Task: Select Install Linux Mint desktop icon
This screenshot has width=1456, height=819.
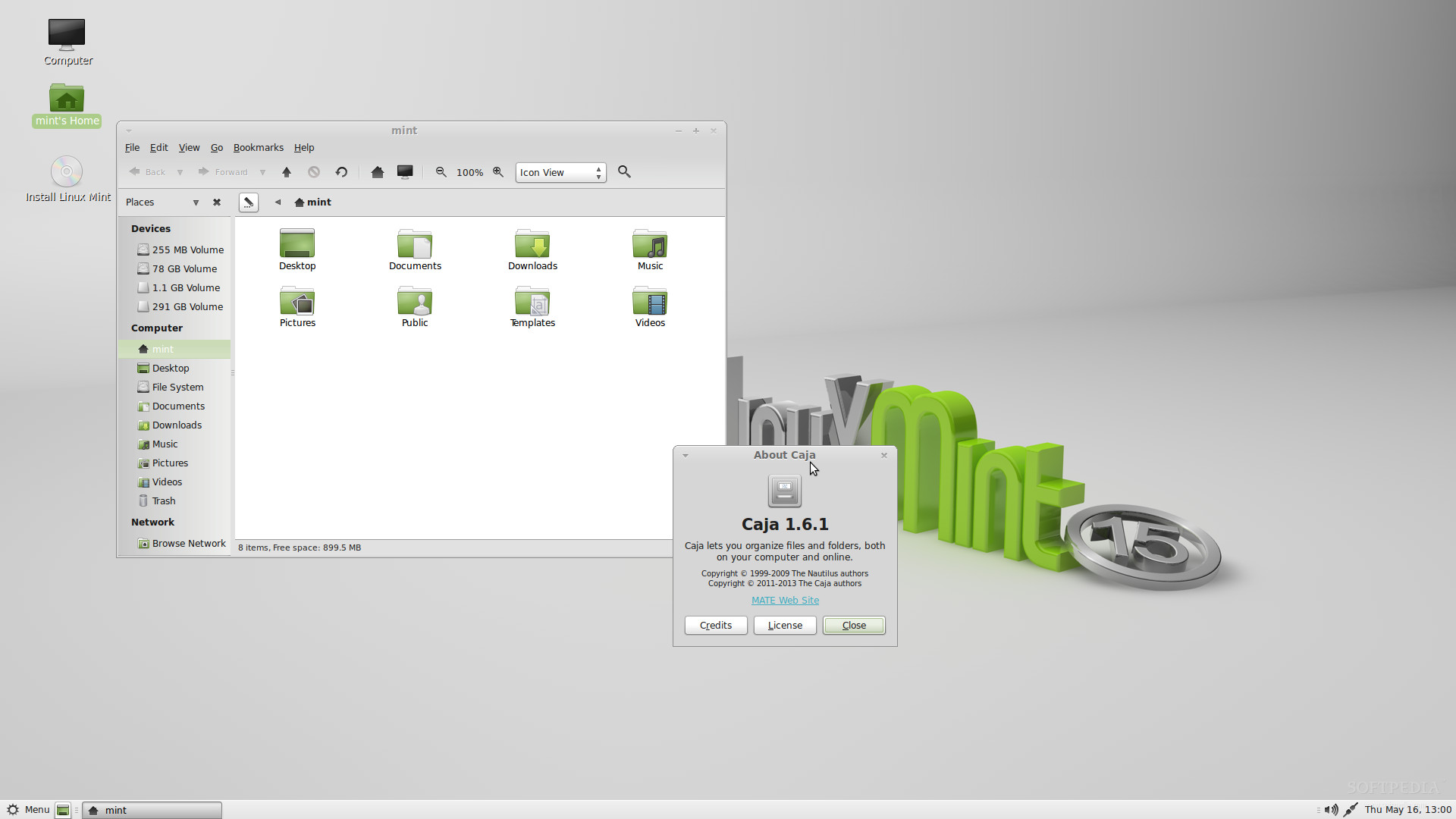Action: (x=67, y=180)
